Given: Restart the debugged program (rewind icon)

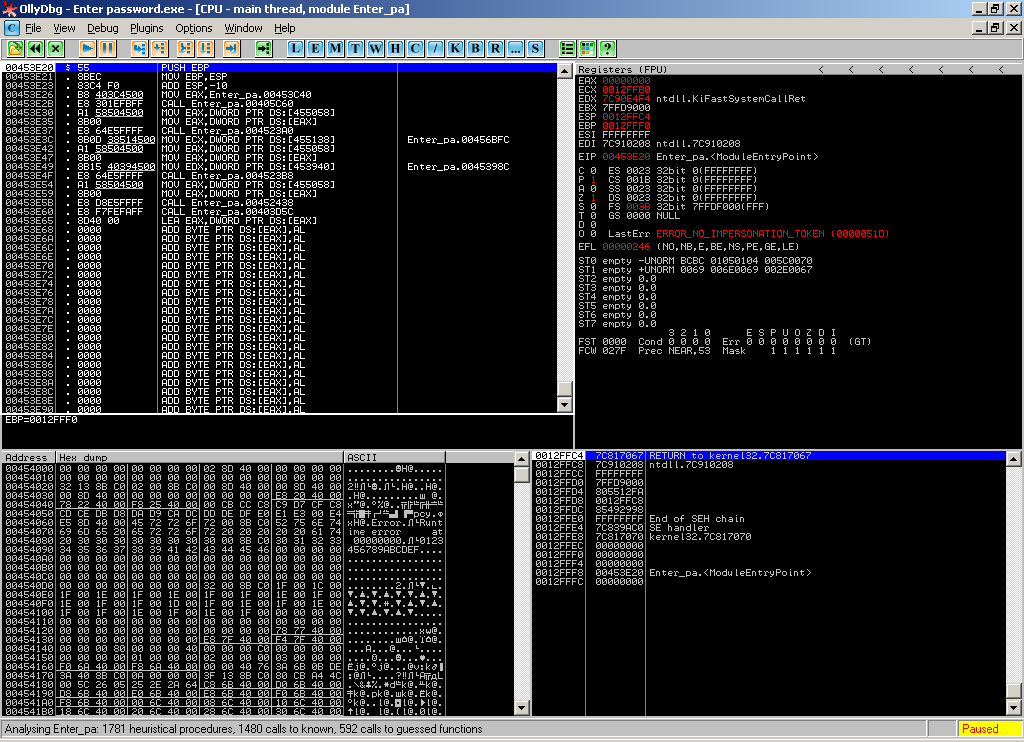Looking at the screenshot, I should click(x=35, y=48).
